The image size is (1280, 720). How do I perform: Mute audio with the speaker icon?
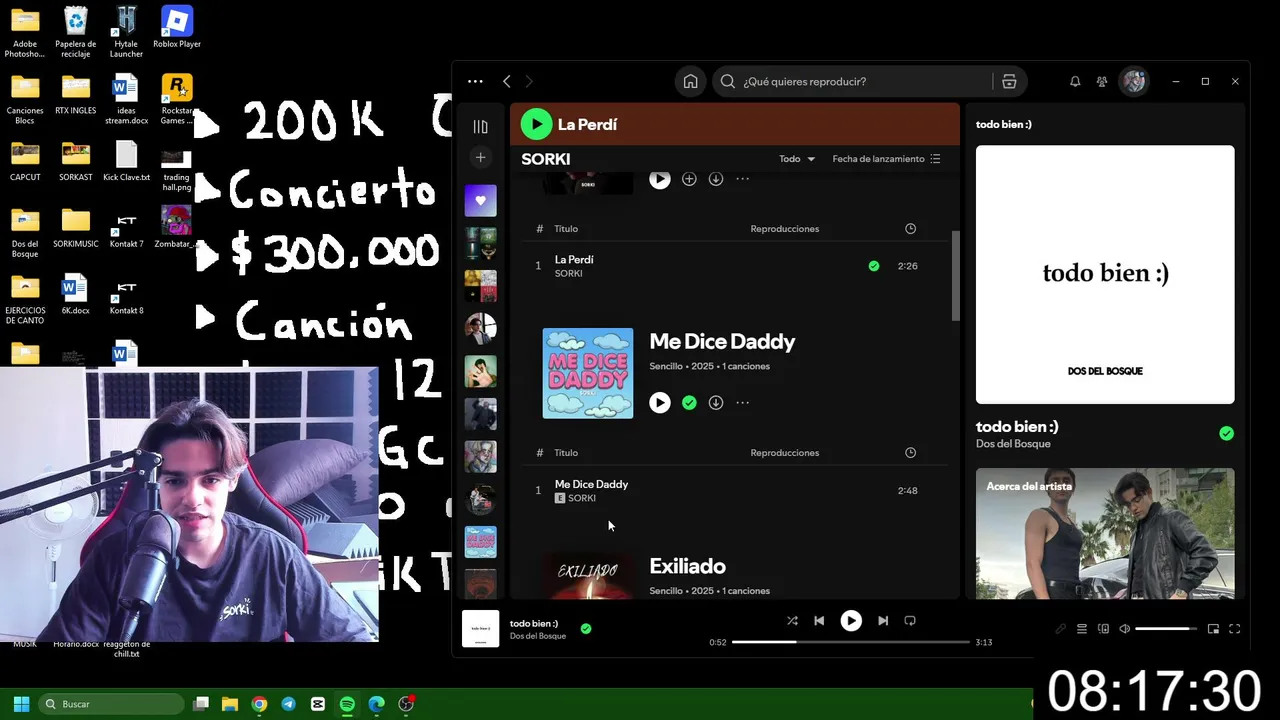coord(1125,629)
